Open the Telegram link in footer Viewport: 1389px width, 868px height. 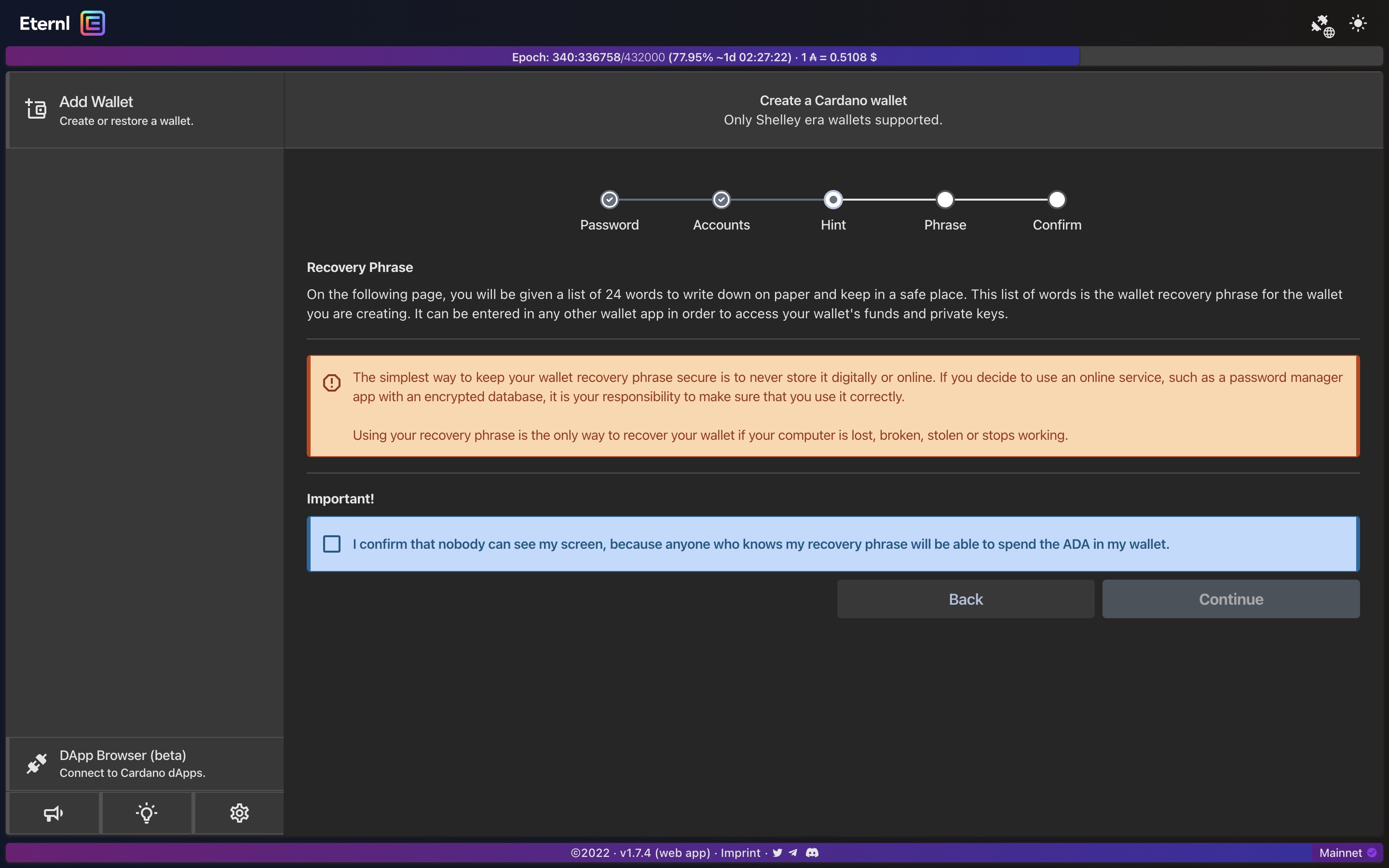point(793,853)
